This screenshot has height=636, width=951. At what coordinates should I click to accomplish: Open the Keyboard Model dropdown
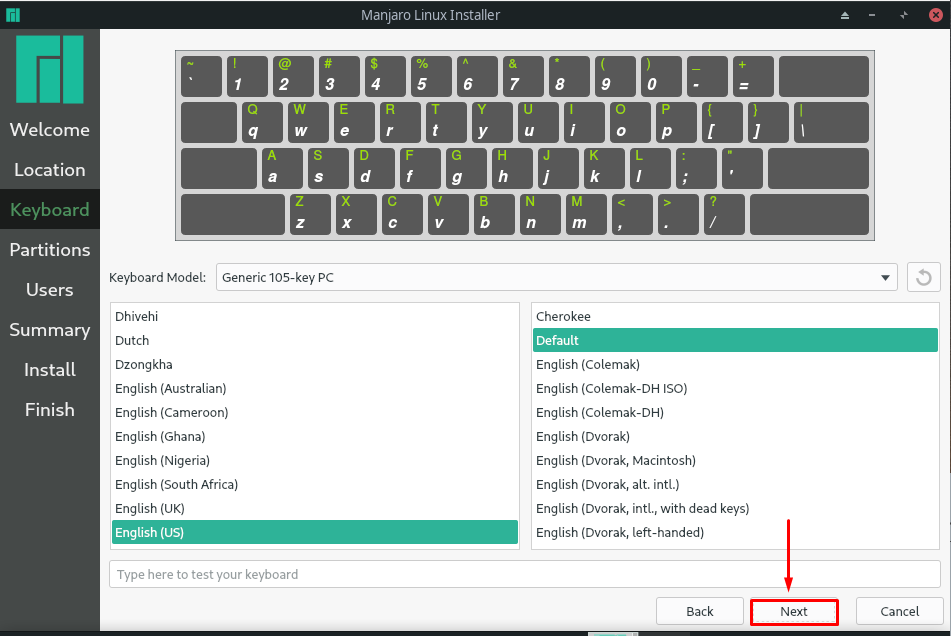556,278
